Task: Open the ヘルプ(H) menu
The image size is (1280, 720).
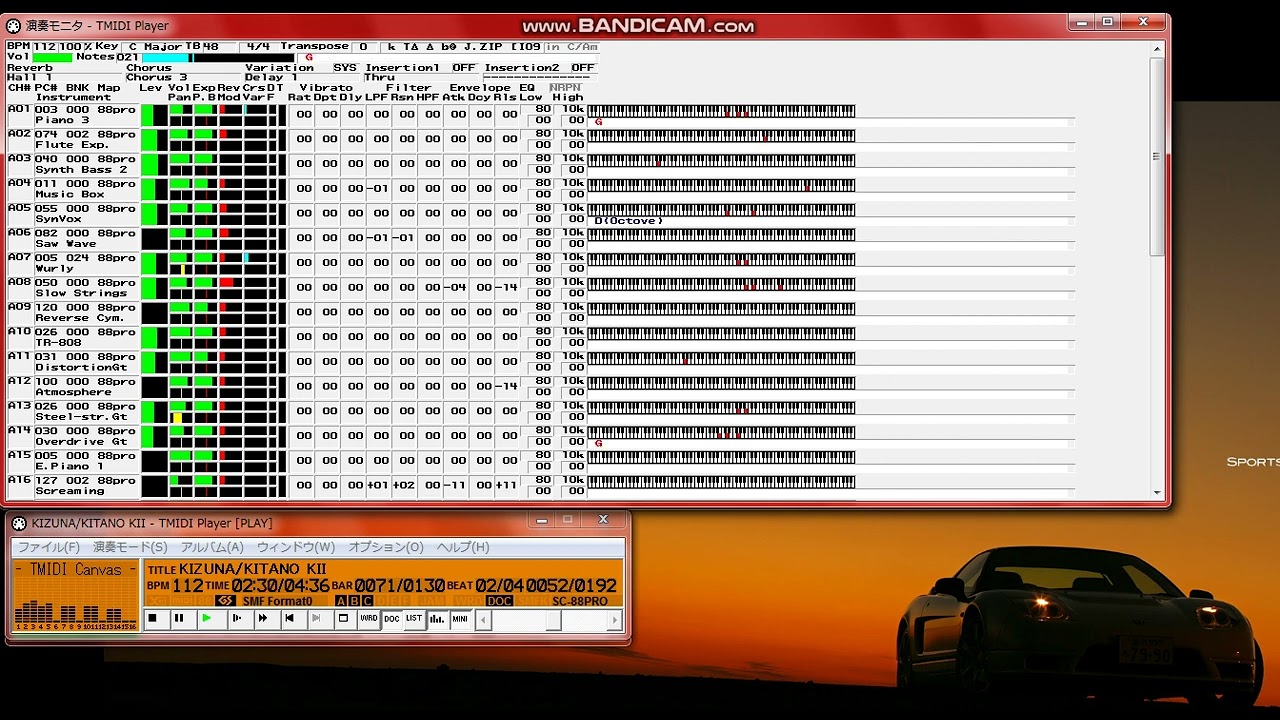Action: pos(463,547)
